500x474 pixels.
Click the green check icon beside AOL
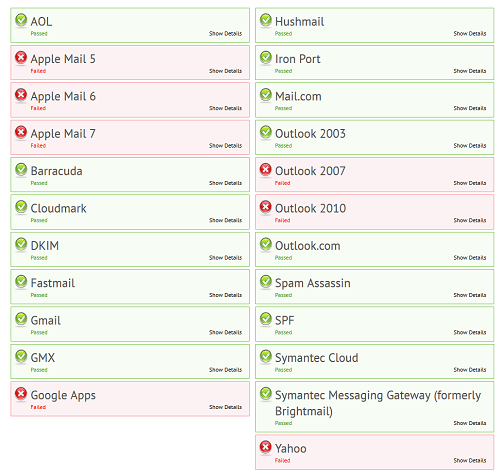coord(21,20)
